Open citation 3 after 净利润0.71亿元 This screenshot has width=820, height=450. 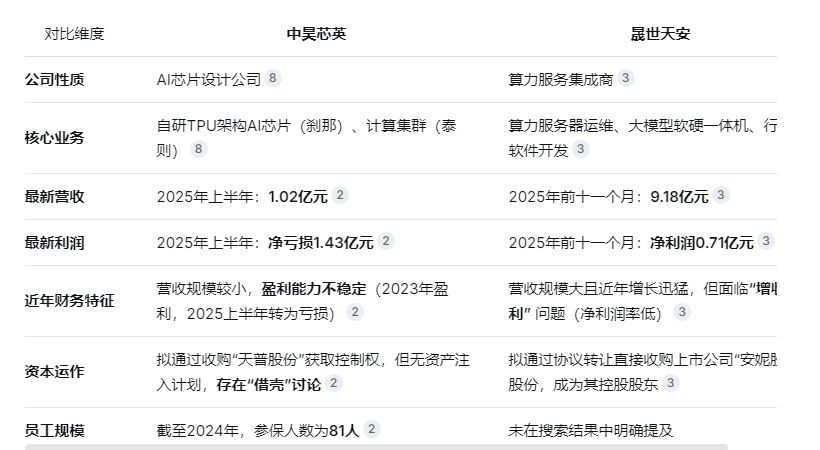[x=766, y=242]
